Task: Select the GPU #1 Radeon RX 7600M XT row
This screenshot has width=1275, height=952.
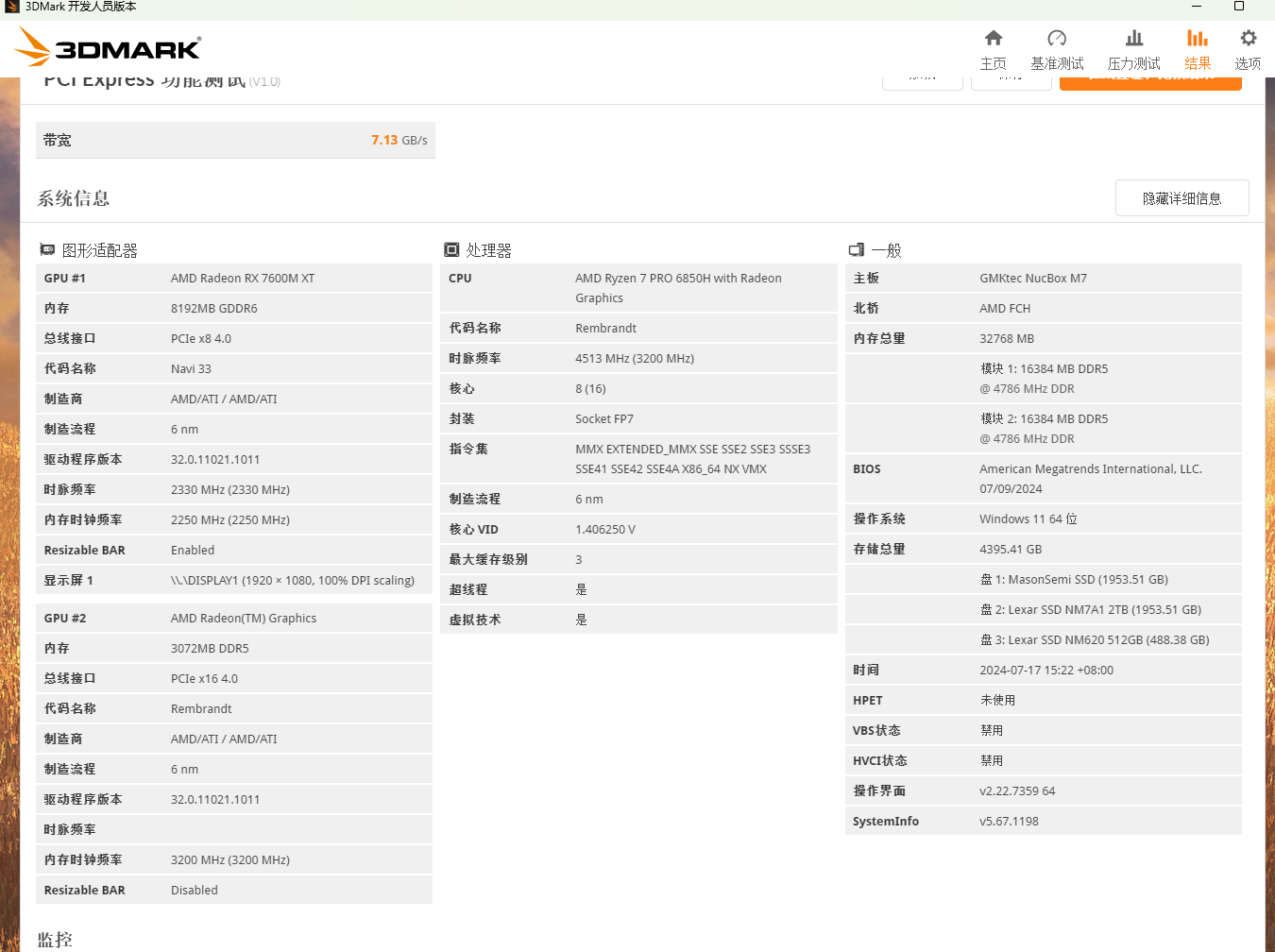Action: point(234,277)
